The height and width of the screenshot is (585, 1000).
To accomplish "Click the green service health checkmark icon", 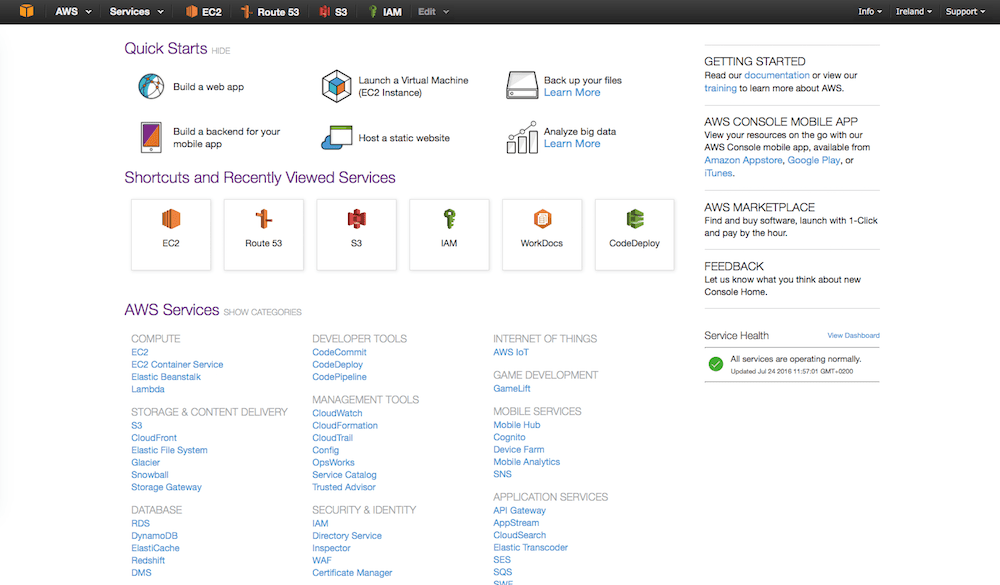I will (x=716, y=364).
